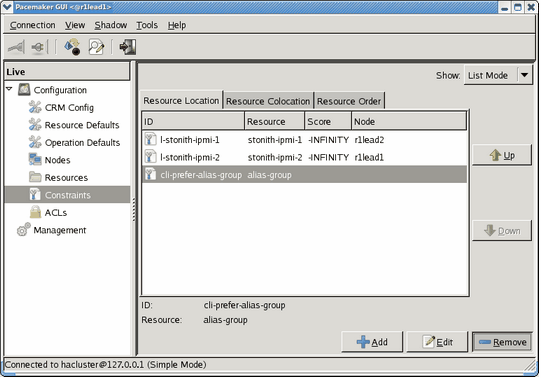This screenshot has width=541, height=378.
Task: Open the Connection menu
Action: click(x=32, y=25)
